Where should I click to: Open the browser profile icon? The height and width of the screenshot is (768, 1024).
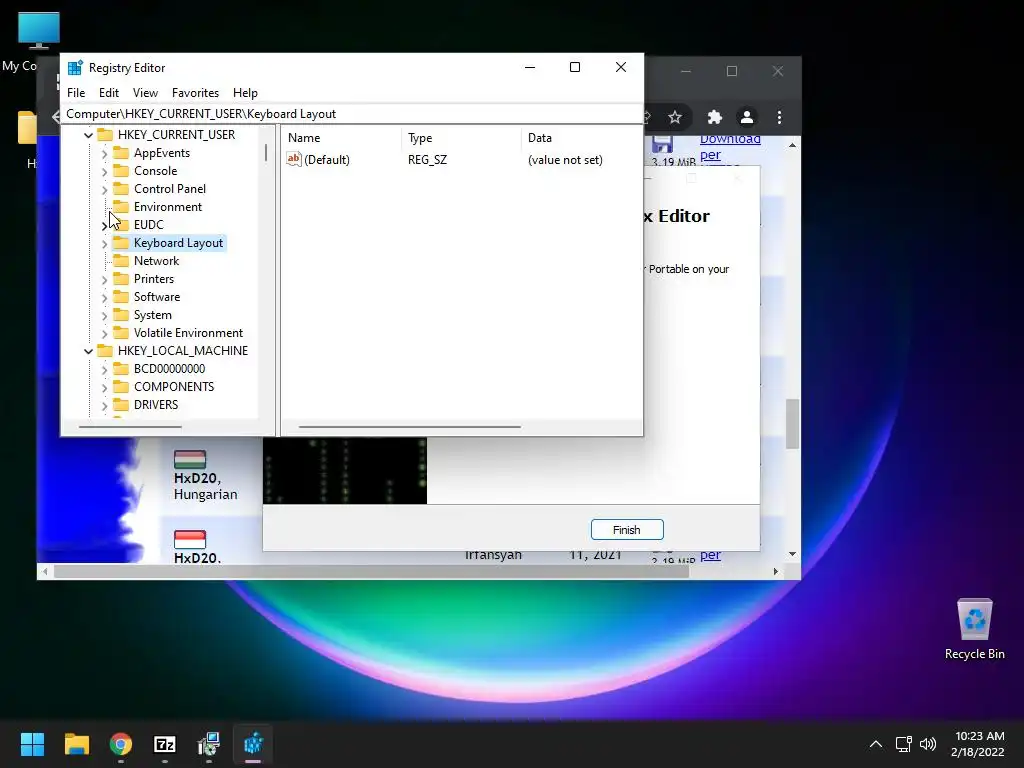pyautogui.click(x=746, y=118)
